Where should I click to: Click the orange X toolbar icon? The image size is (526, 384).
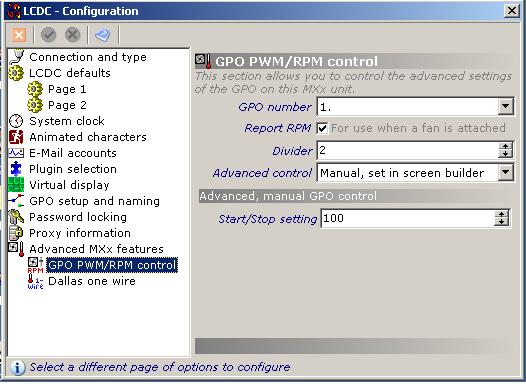click(x=19, y=35)
